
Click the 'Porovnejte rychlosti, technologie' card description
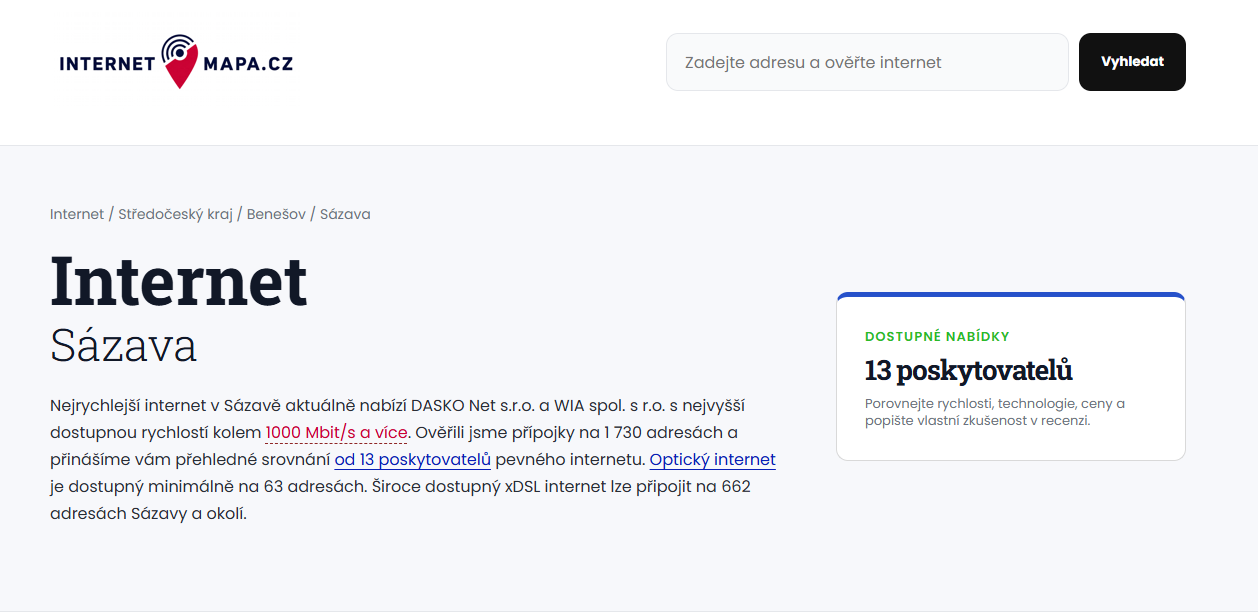[x=995, y=412]
